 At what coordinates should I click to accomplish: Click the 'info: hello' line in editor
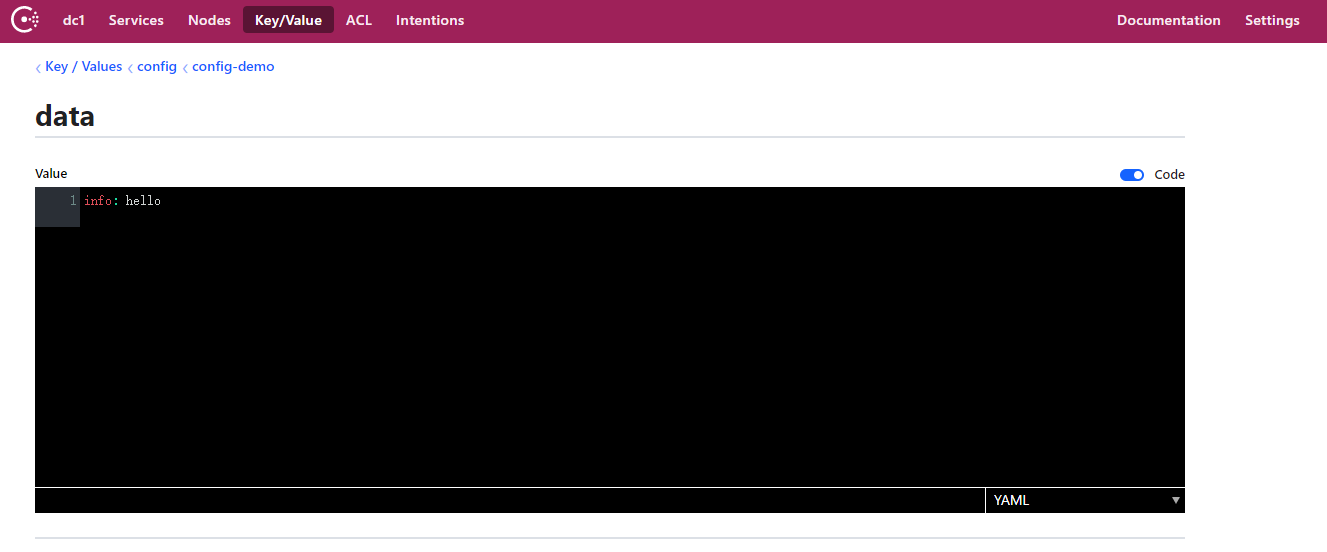[122, 201]
